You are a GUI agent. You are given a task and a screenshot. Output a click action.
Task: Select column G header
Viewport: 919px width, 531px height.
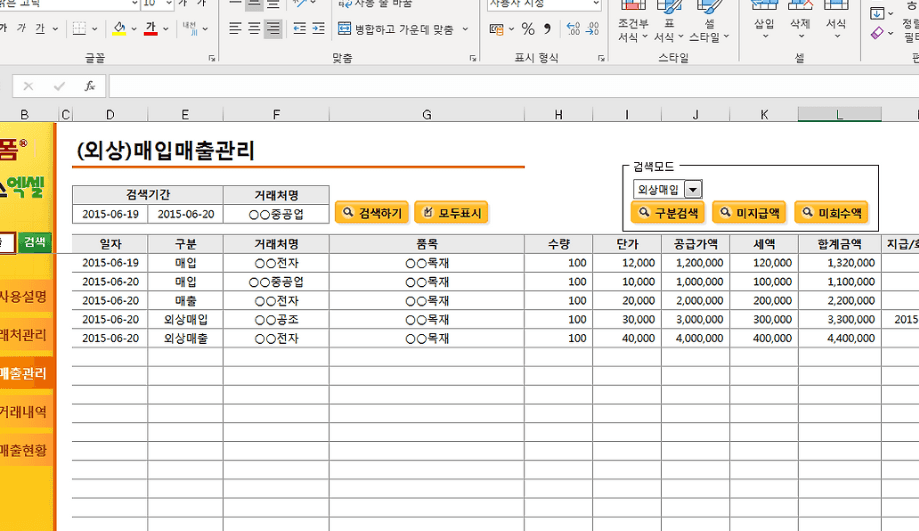pyautogui.click(x=427, y=115)
